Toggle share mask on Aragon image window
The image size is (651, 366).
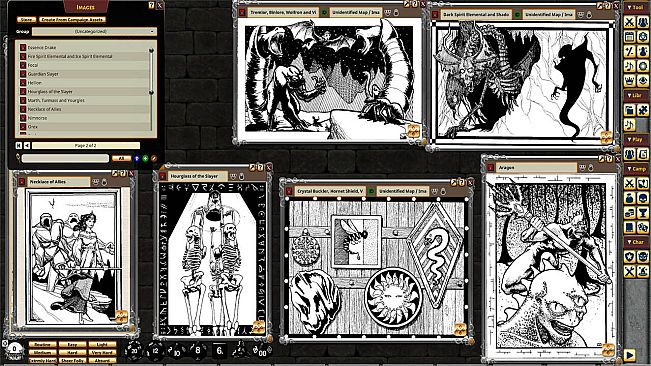582,167
